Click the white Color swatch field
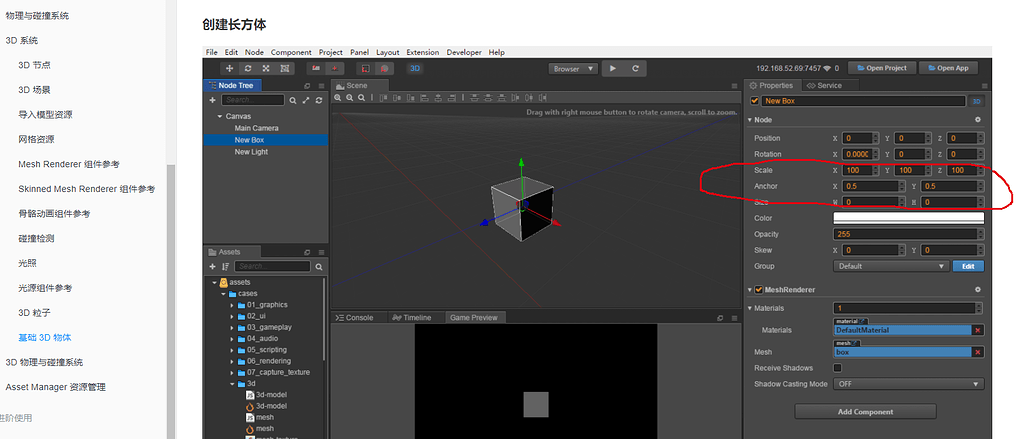 click(908, 218)
